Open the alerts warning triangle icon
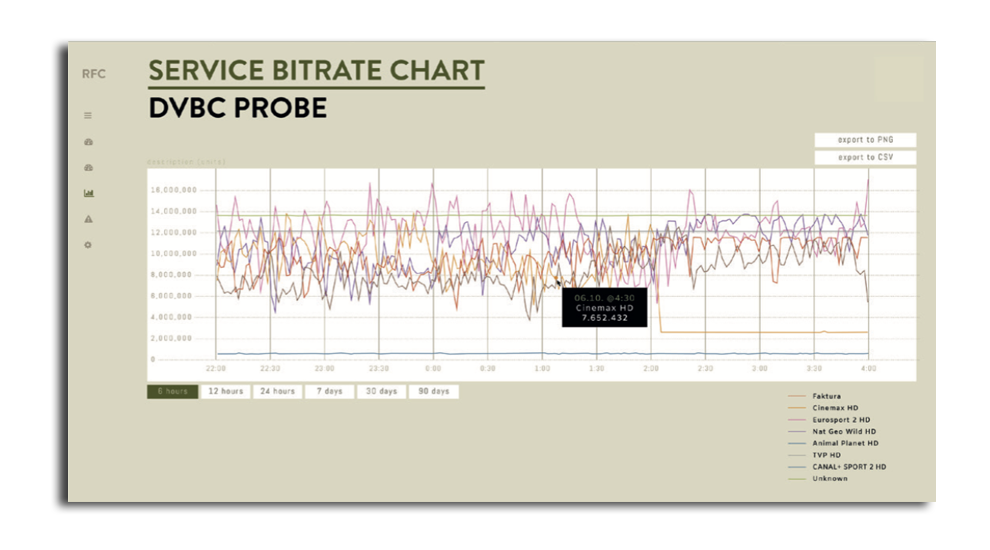 tap(88, 219)
